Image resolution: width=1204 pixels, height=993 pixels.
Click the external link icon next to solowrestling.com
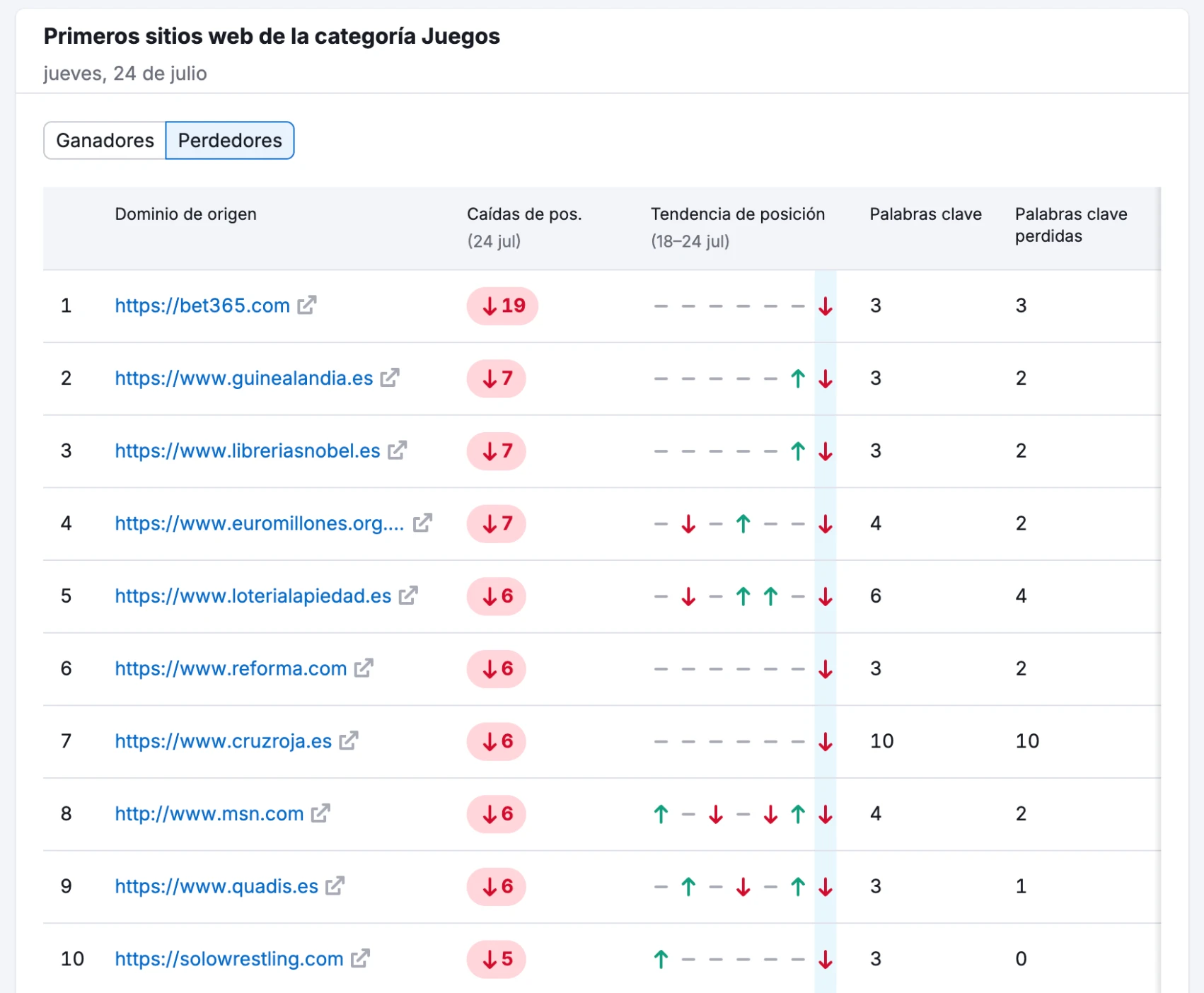(x=361, y=959)
